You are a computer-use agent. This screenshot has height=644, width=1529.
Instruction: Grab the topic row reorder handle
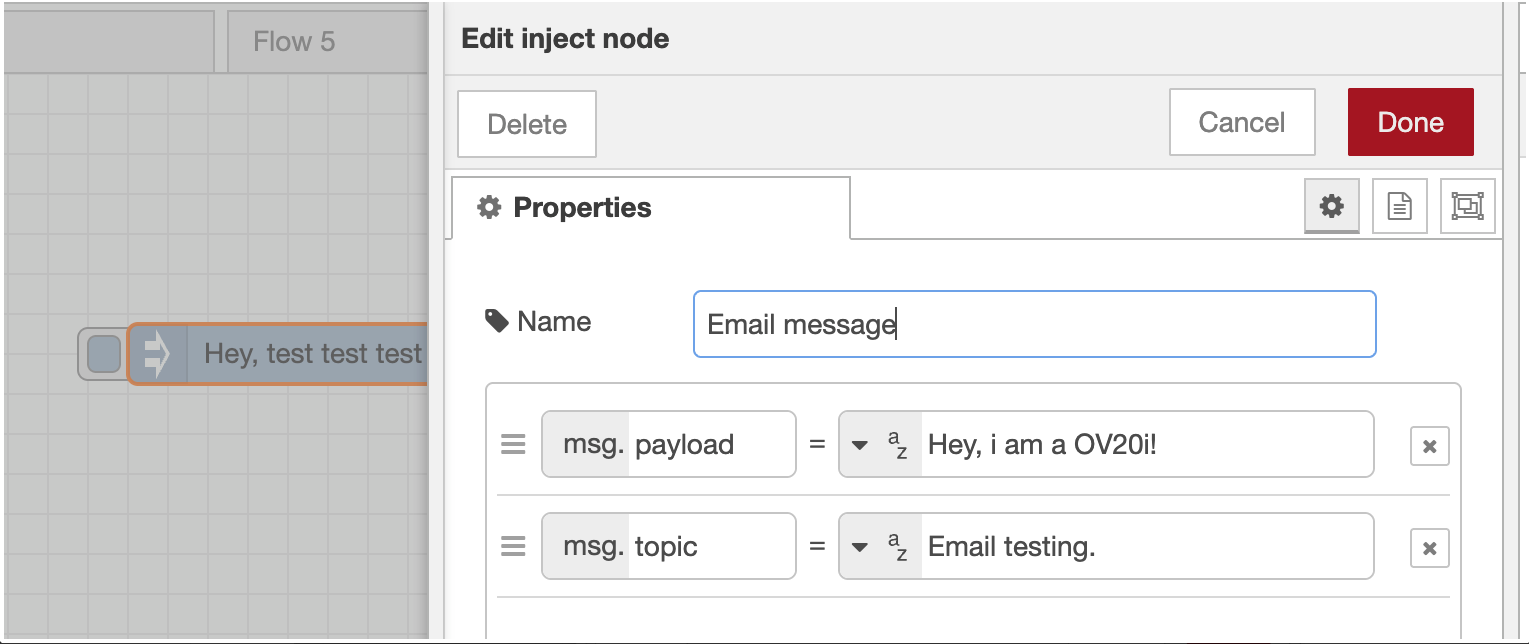(513, 546)
